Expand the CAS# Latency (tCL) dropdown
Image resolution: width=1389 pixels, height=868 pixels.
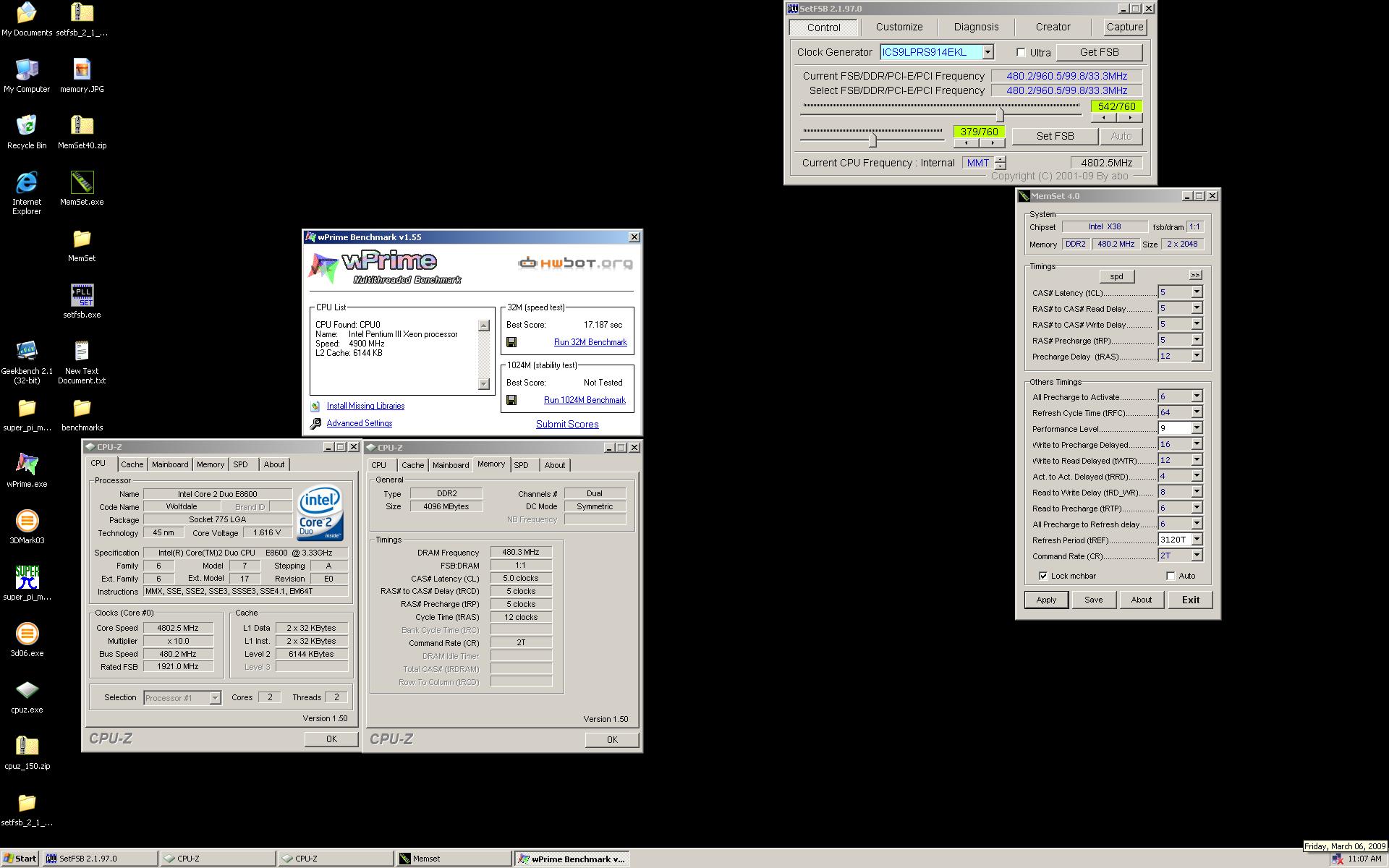click(1197, 292)
